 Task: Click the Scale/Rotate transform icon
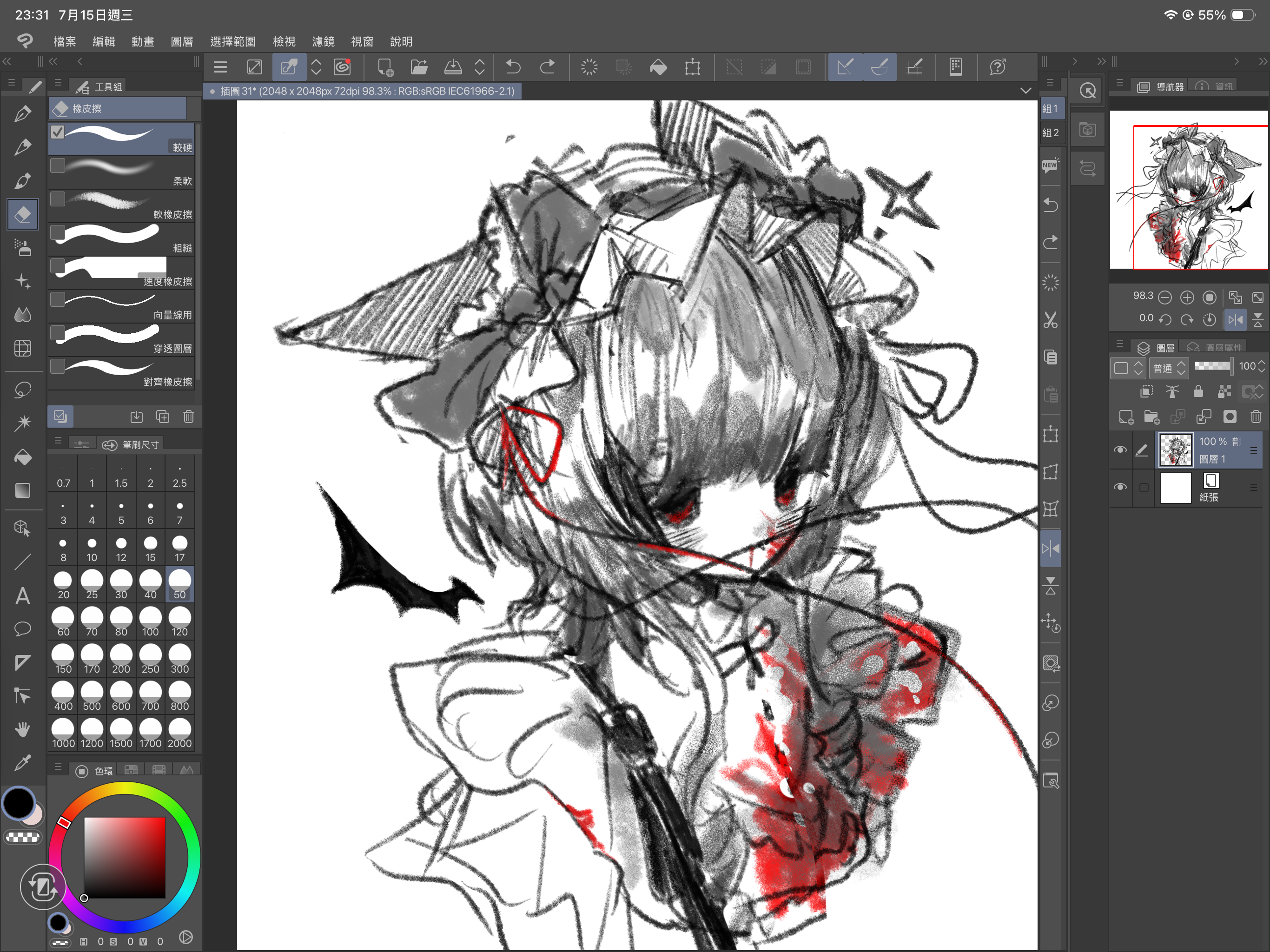tap(693, 67)
